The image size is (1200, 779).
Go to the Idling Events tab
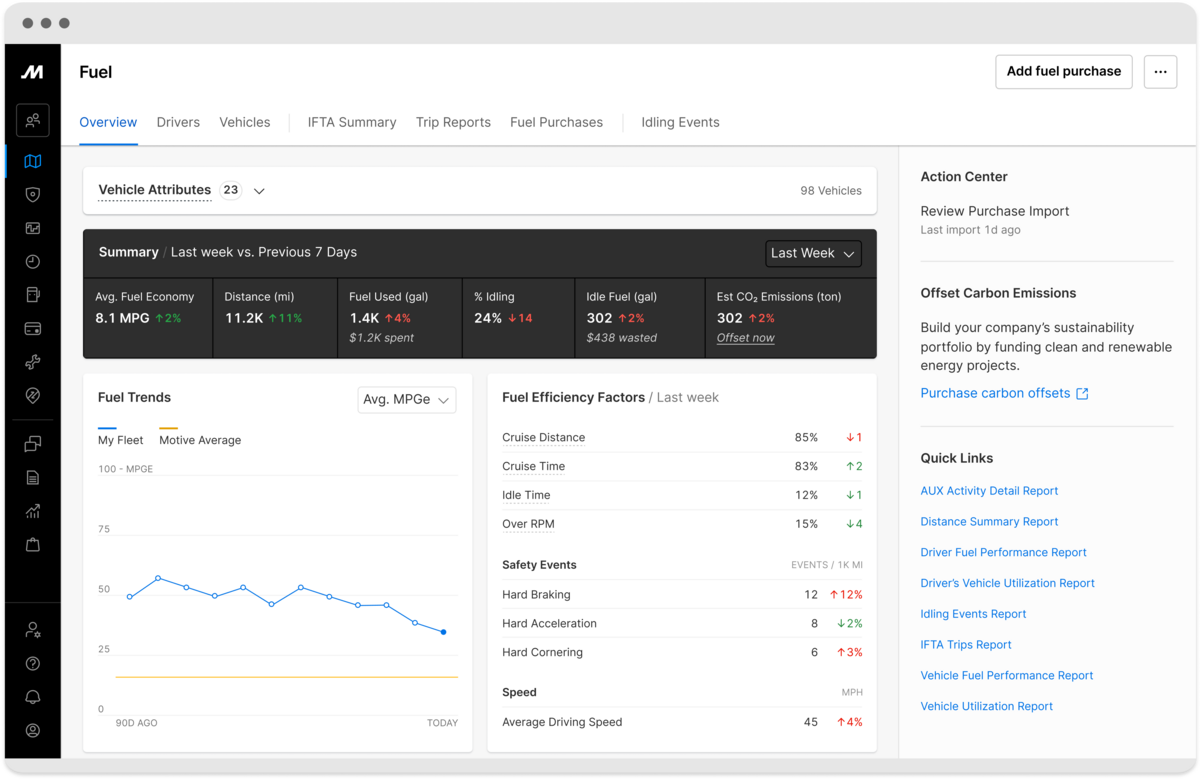(680, 123)
